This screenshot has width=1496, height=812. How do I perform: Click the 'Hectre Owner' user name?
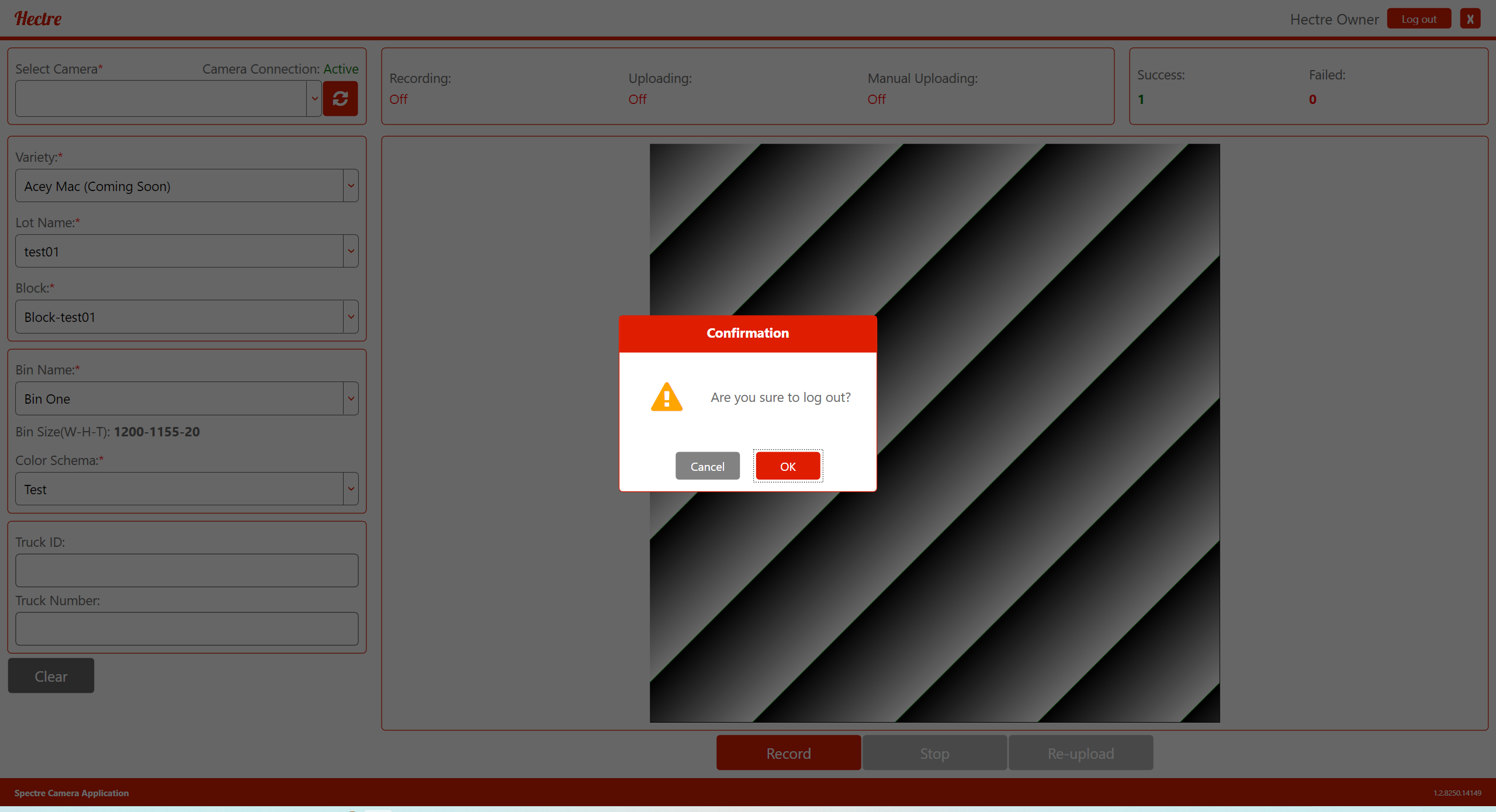point(1334,19)
